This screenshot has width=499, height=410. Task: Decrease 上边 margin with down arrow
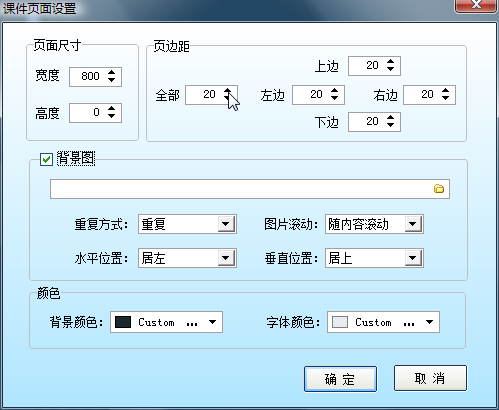390,69
